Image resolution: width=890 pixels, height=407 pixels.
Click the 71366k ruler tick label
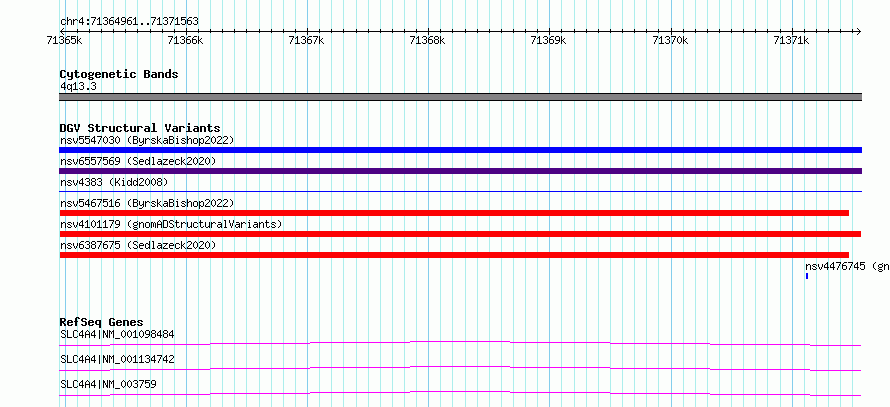(186, 41)
